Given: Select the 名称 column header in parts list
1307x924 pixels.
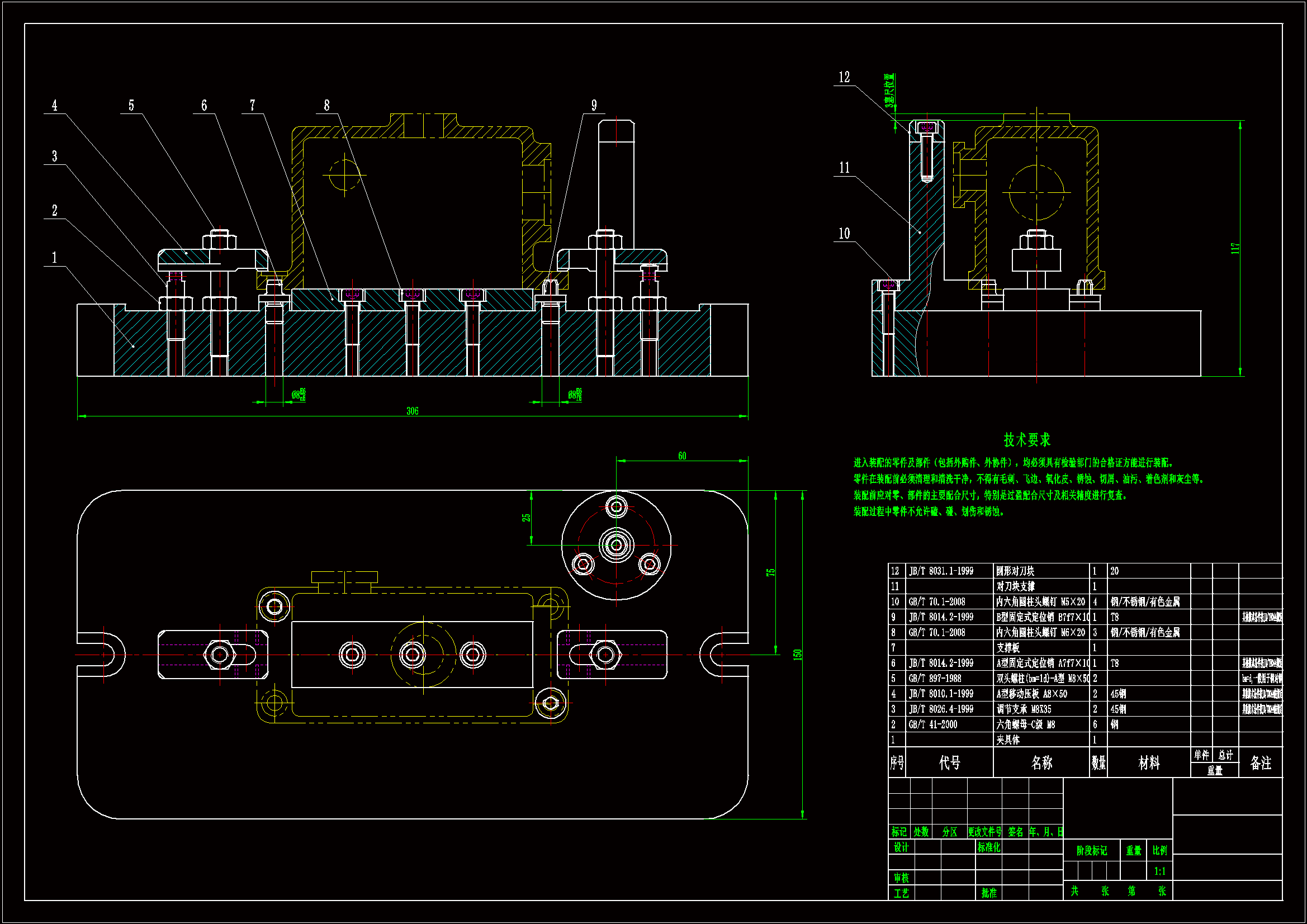Looking at the screenshot, I should (1041, 763).
